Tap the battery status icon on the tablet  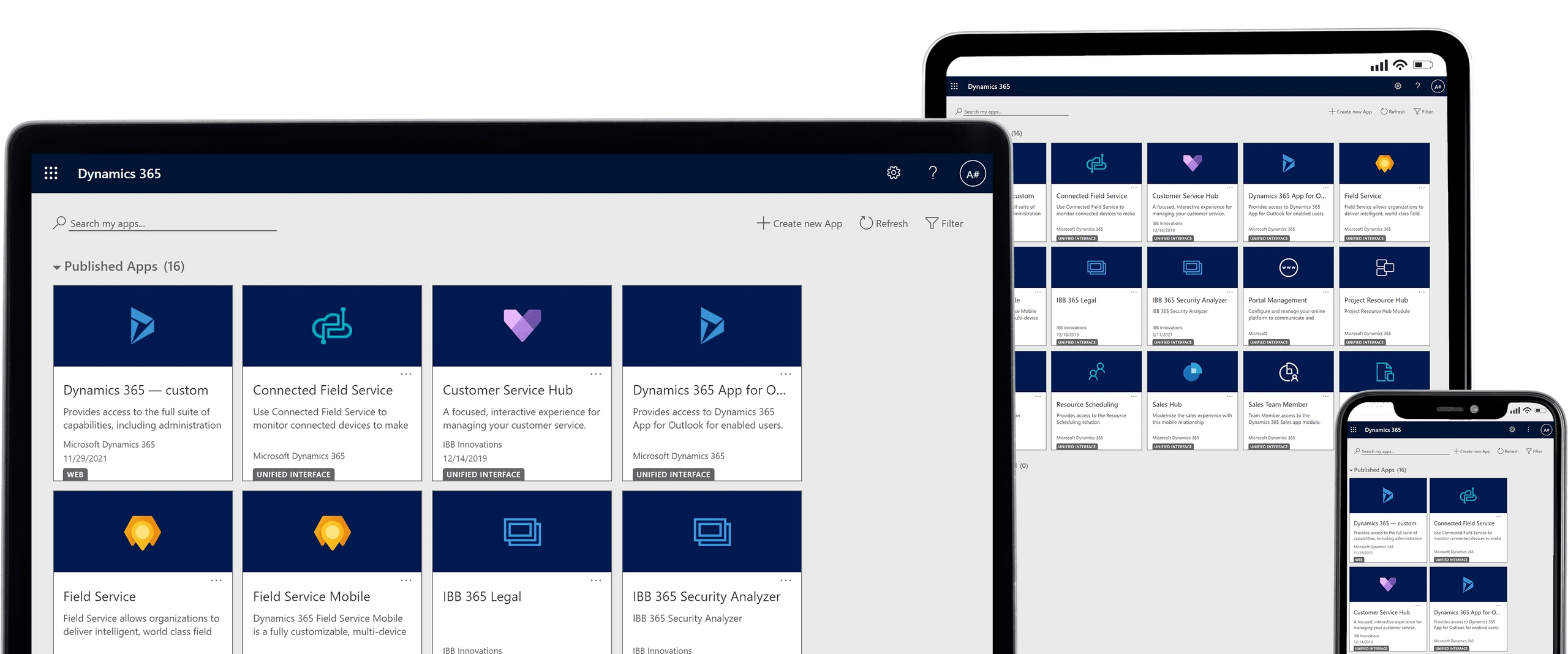[x=1423, y=65]
